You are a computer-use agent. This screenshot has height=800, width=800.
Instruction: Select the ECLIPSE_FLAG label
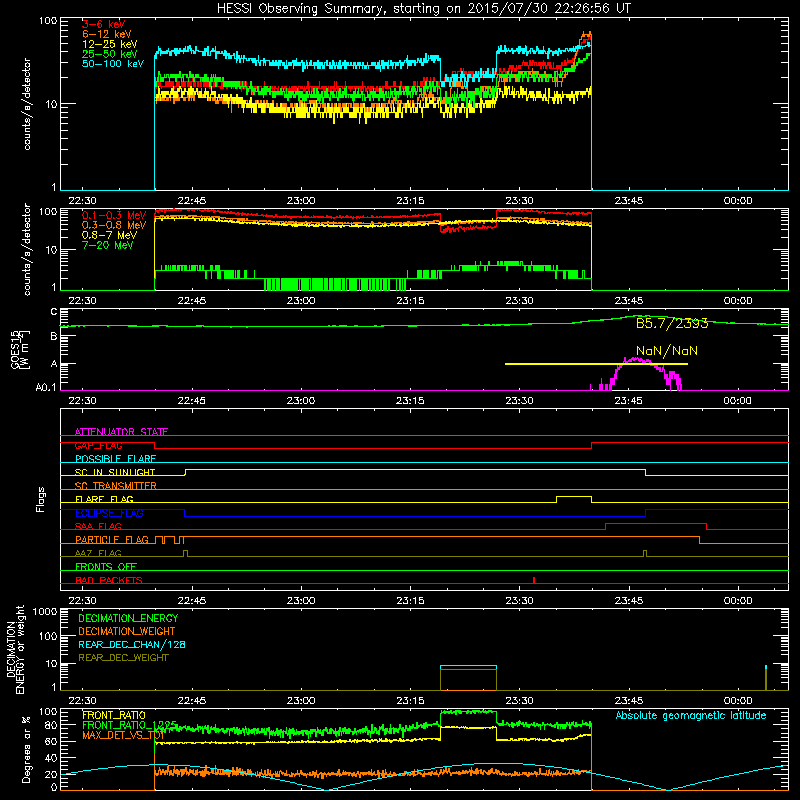tap(109, 513)
